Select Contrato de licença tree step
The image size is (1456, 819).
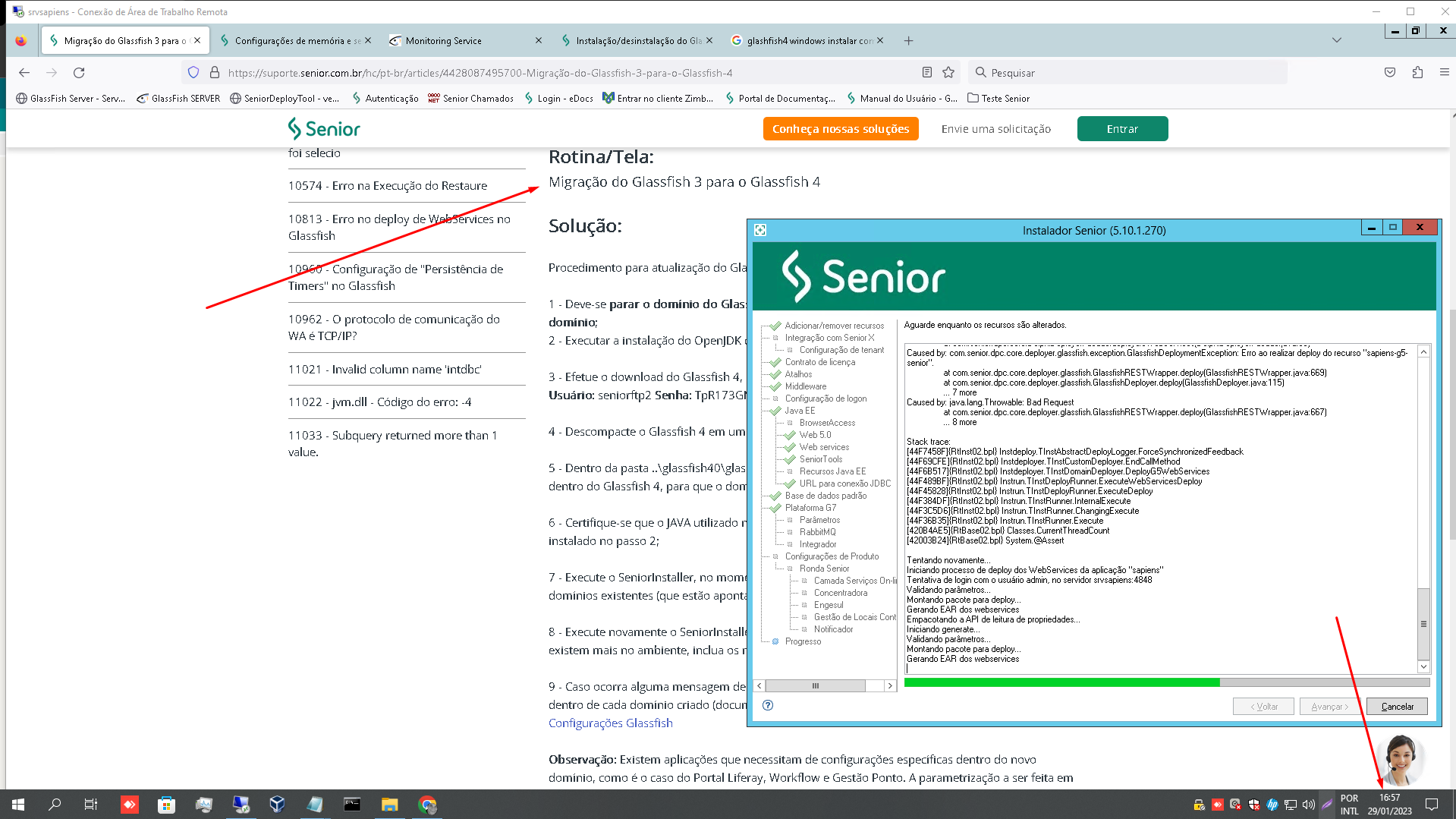click(819, 362)
